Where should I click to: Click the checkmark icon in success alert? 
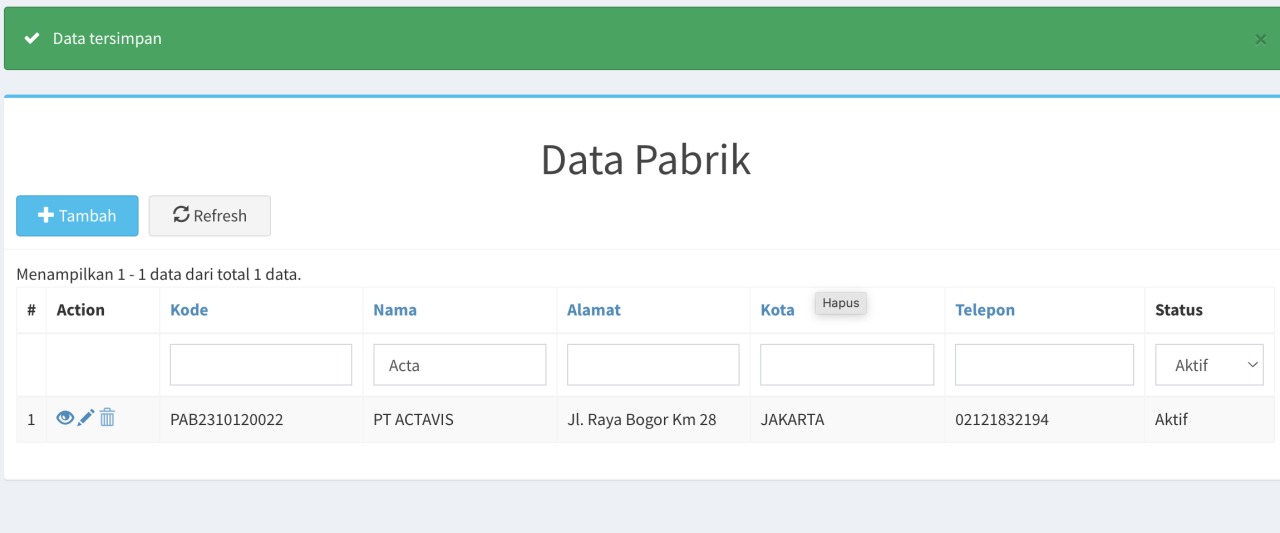click(x=32, y=39)
